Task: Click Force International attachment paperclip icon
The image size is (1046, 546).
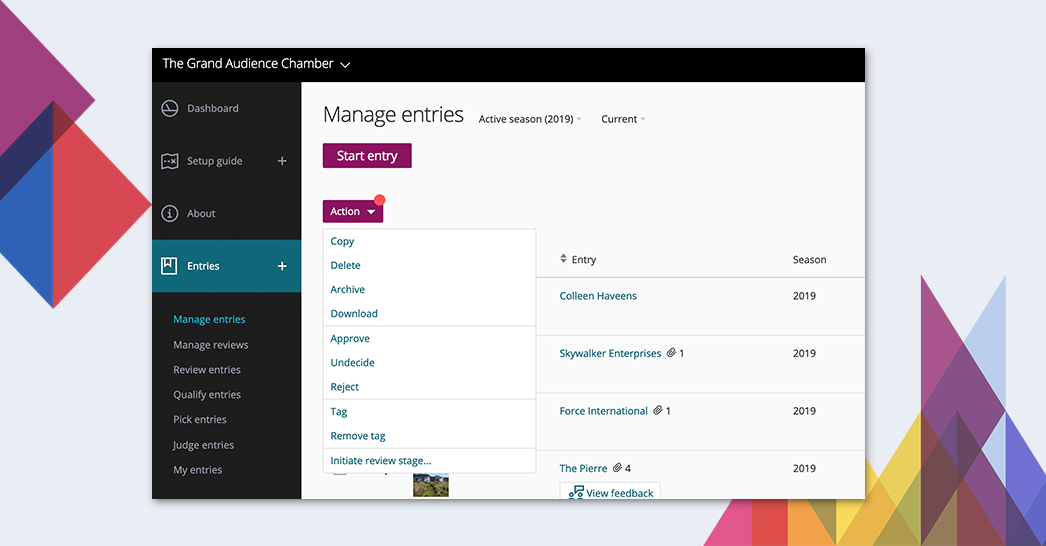Action: pos(658,411)
